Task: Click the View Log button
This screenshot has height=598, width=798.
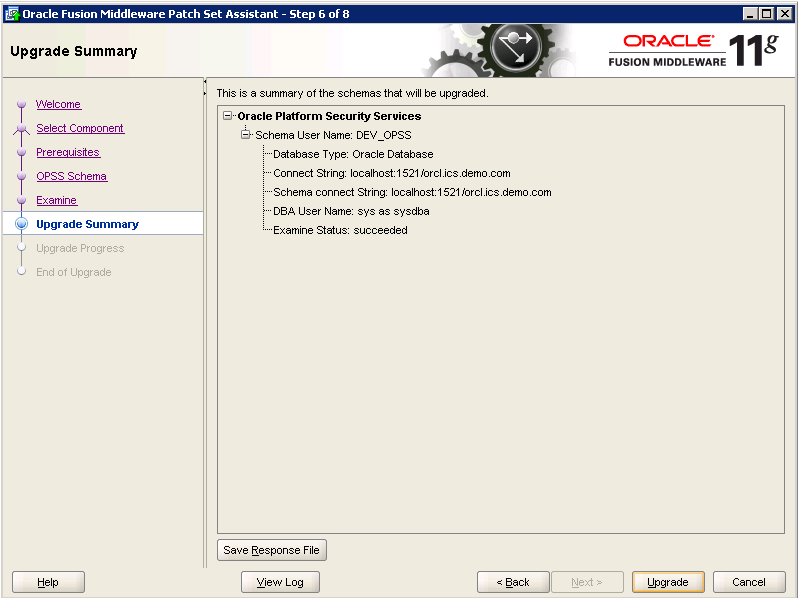Action: (x=280, y=582)
